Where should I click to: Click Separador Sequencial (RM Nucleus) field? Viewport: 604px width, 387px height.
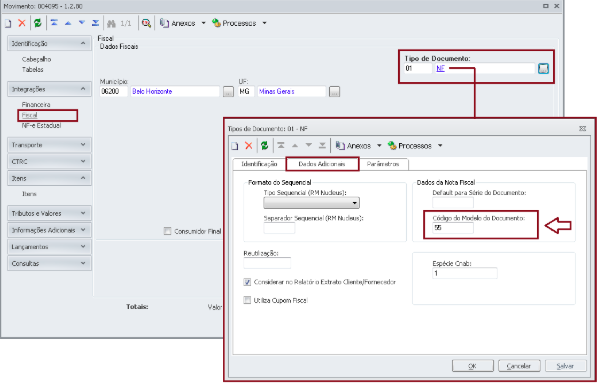pyautogui.click(x=279, y=228)
